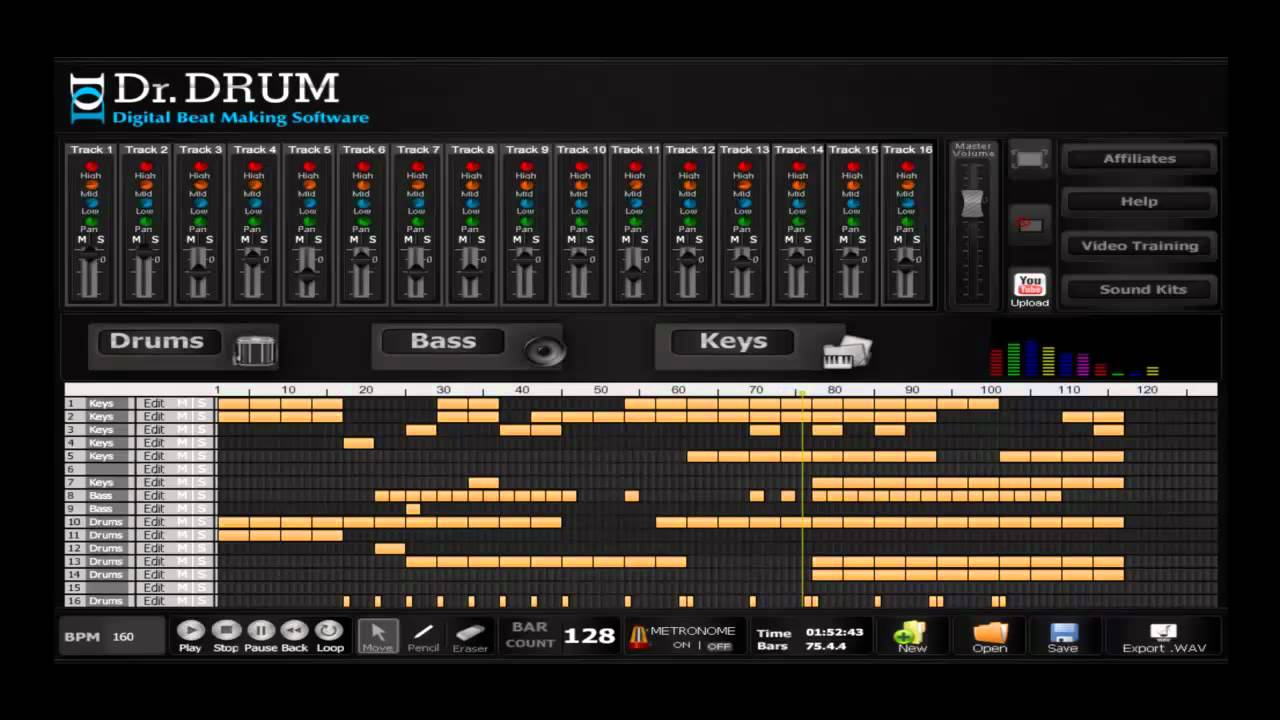
Task: Mute Track 1 in the mixer
Action: 83,240
